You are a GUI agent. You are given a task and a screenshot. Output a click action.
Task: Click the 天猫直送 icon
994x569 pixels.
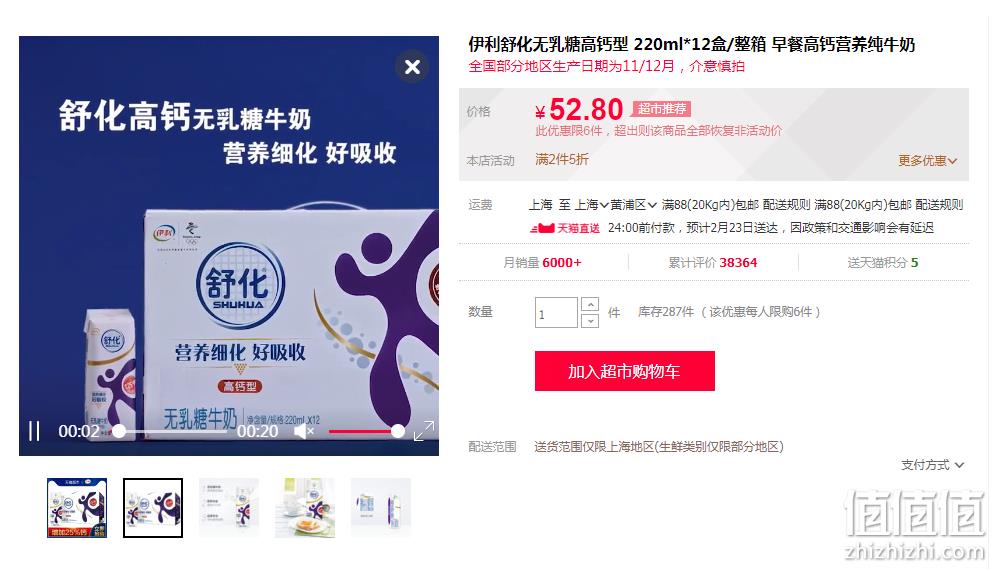tap(565, 228)
